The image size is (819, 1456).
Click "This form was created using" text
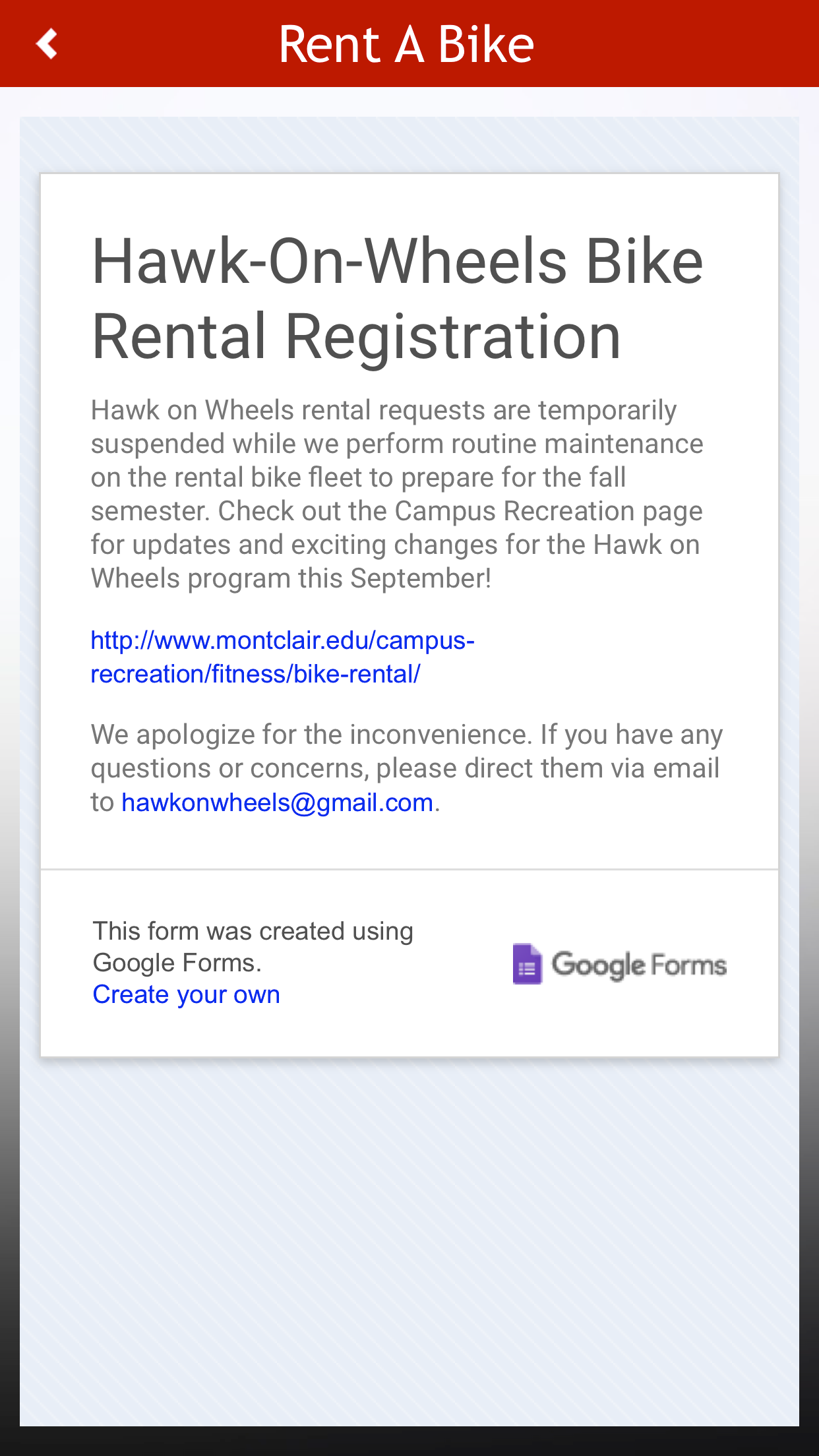[253, 931]
